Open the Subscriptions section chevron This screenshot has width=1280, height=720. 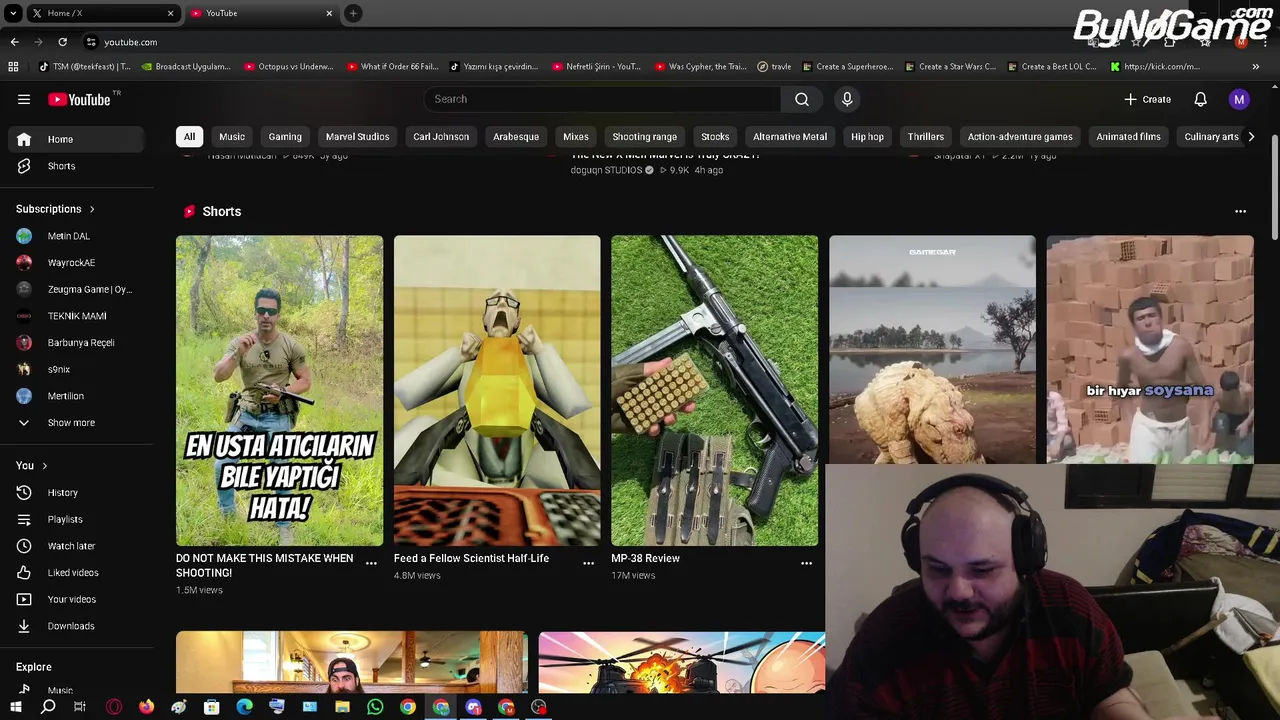coord(92,209)
